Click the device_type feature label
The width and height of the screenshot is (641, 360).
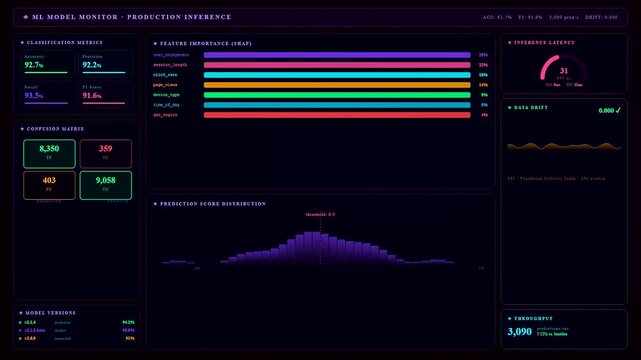click(x=166, y=95)
